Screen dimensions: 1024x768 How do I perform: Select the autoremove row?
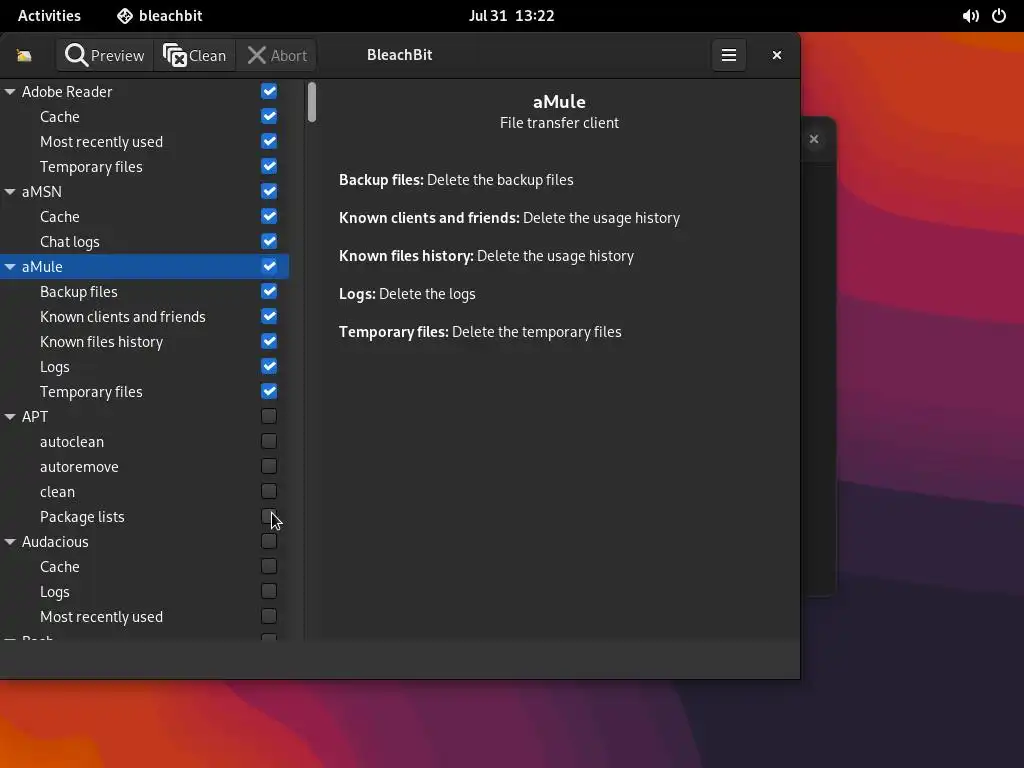[144, 466]
